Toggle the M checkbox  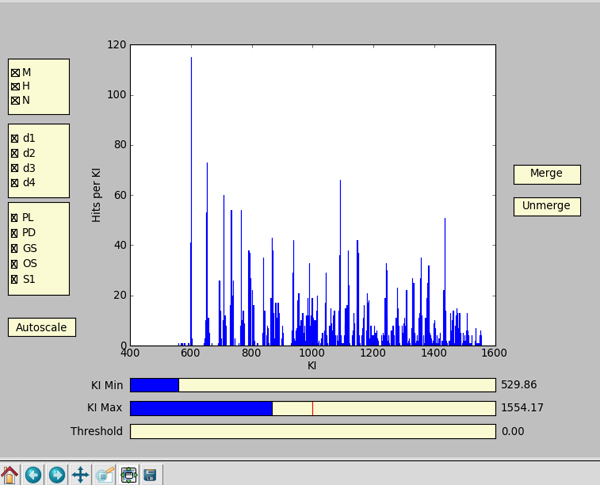15,73
